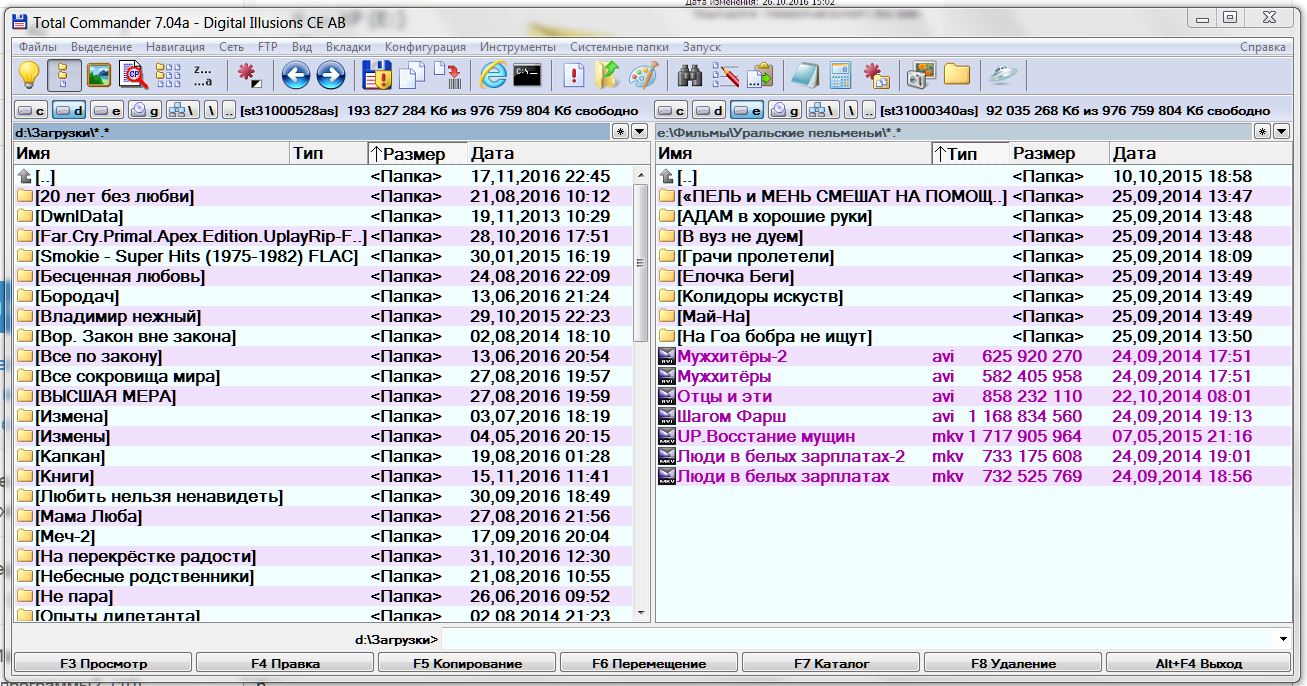
Task: Click the Alt+F4 Выход button
Action: click(x=1197, y=663)
